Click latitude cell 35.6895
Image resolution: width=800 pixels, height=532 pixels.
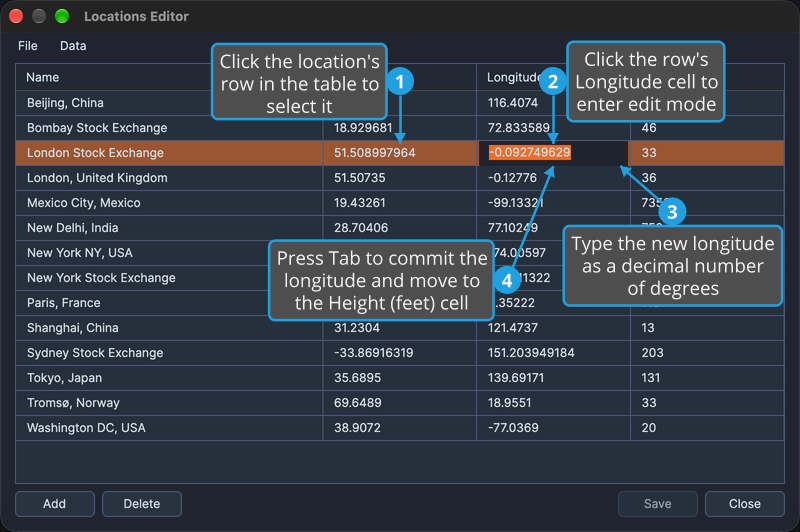(400, 378)
